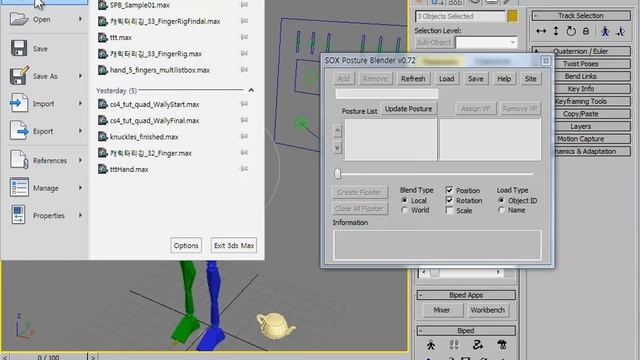Adjust the posture blend slider handle

coord(338,173)
